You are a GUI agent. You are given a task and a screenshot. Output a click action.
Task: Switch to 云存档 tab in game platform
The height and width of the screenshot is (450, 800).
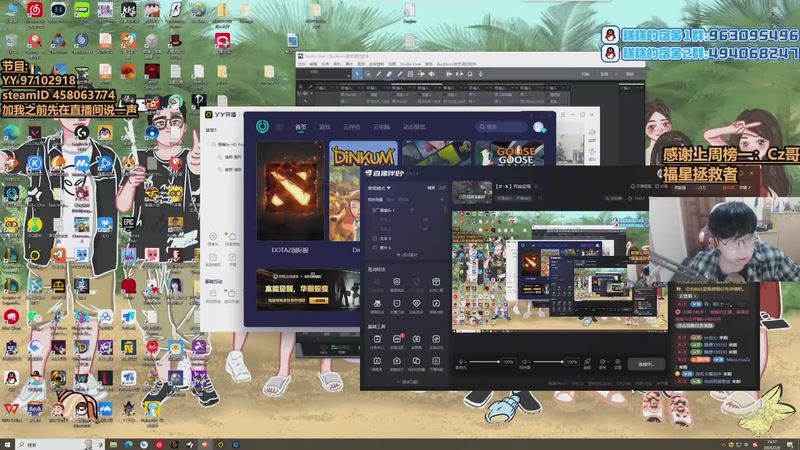tap(352, 127)
